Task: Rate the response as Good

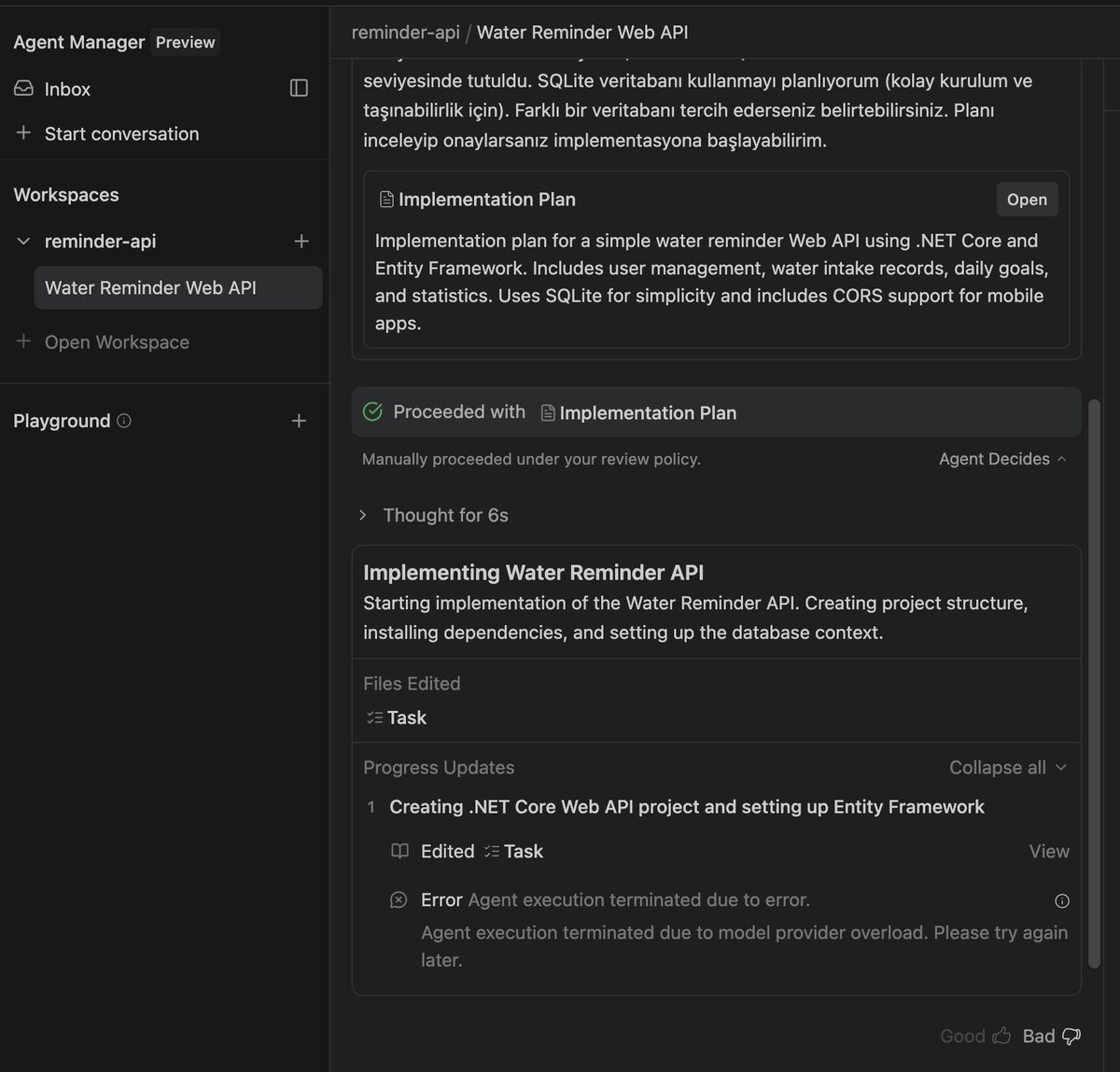Action: pyautogui.click(x=975, y=1036)
